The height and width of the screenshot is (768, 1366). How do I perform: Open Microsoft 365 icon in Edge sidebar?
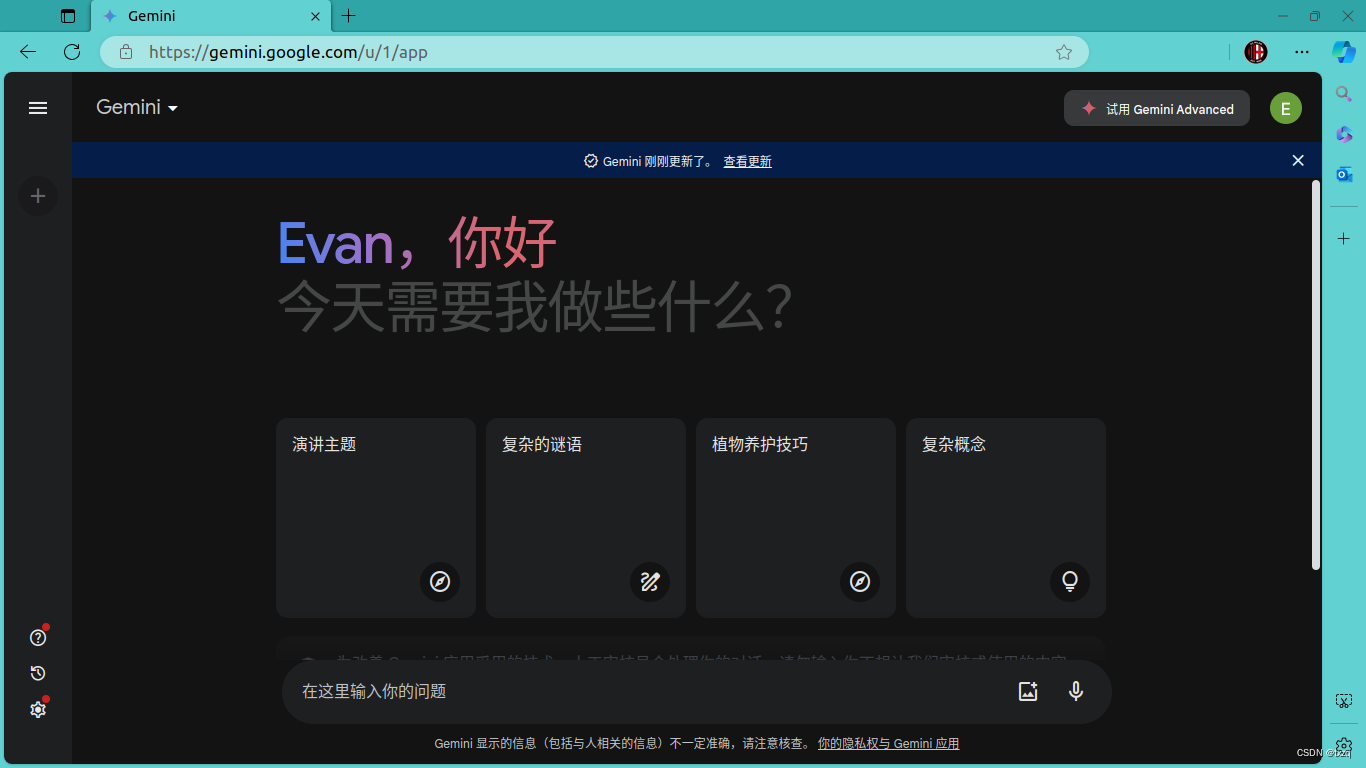(1344, 134)
